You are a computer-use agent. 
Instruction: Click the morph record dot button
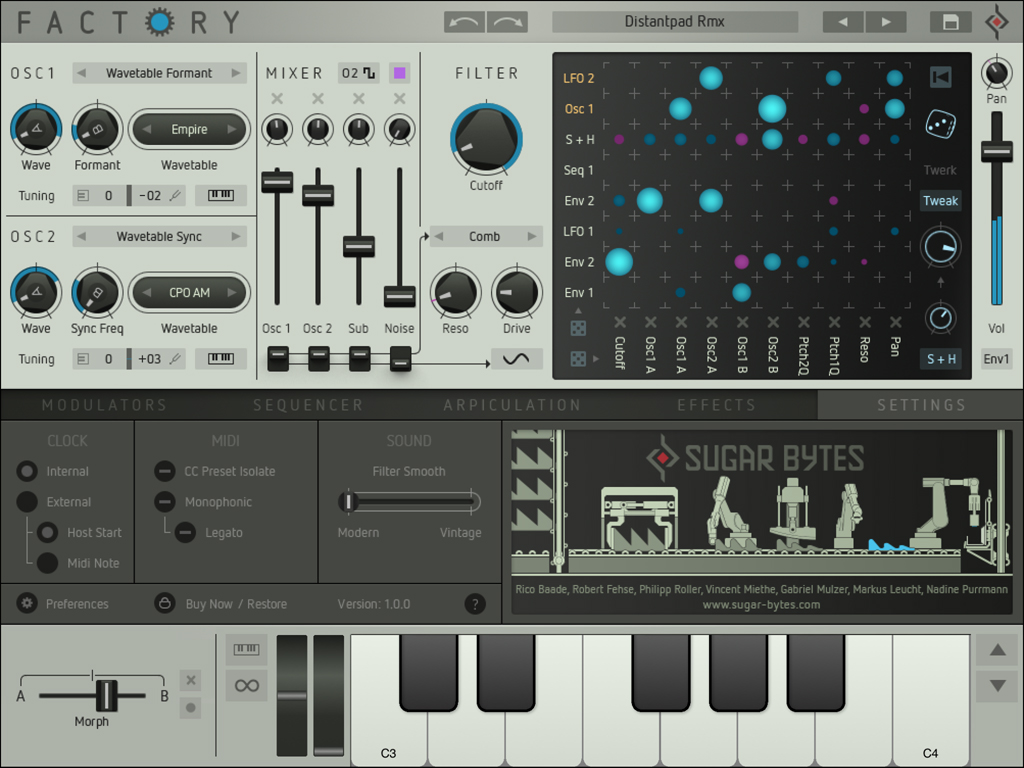[191, 708]
